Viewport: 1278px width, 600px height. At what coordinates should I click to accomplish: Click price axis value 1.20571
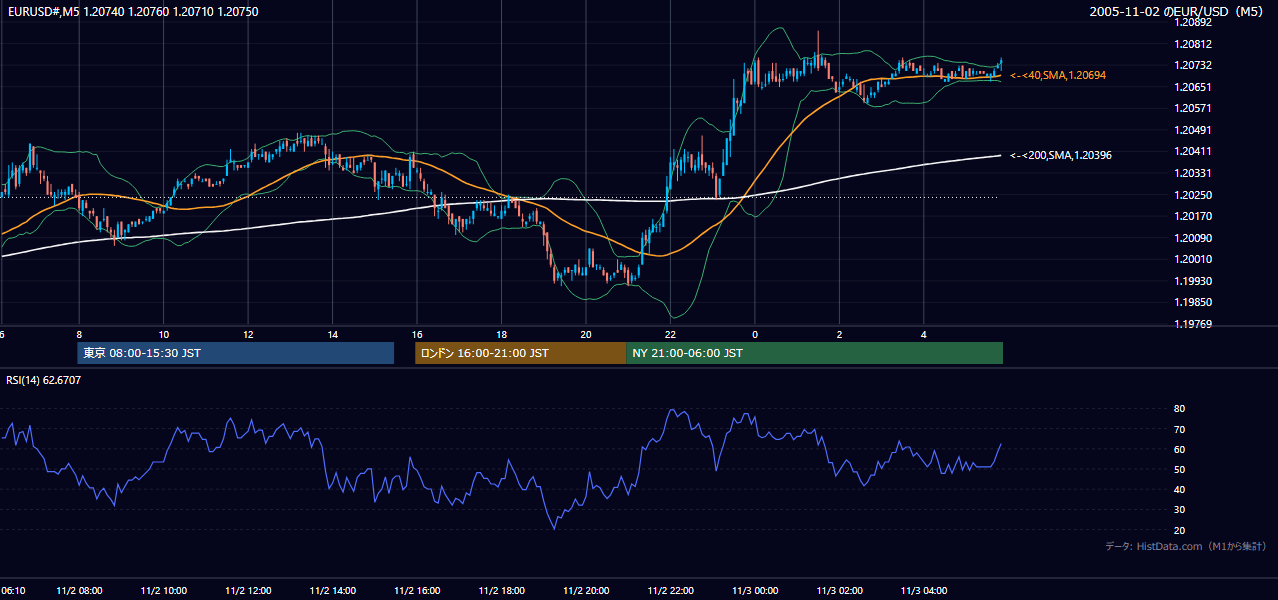click(1192, 108)
